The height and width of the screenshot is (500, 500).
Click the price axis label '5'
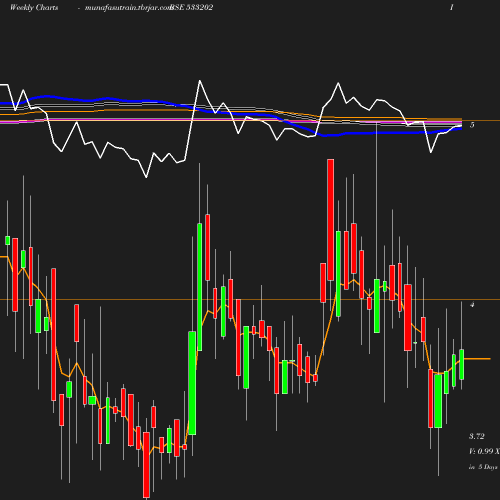(x=472, y=125)
